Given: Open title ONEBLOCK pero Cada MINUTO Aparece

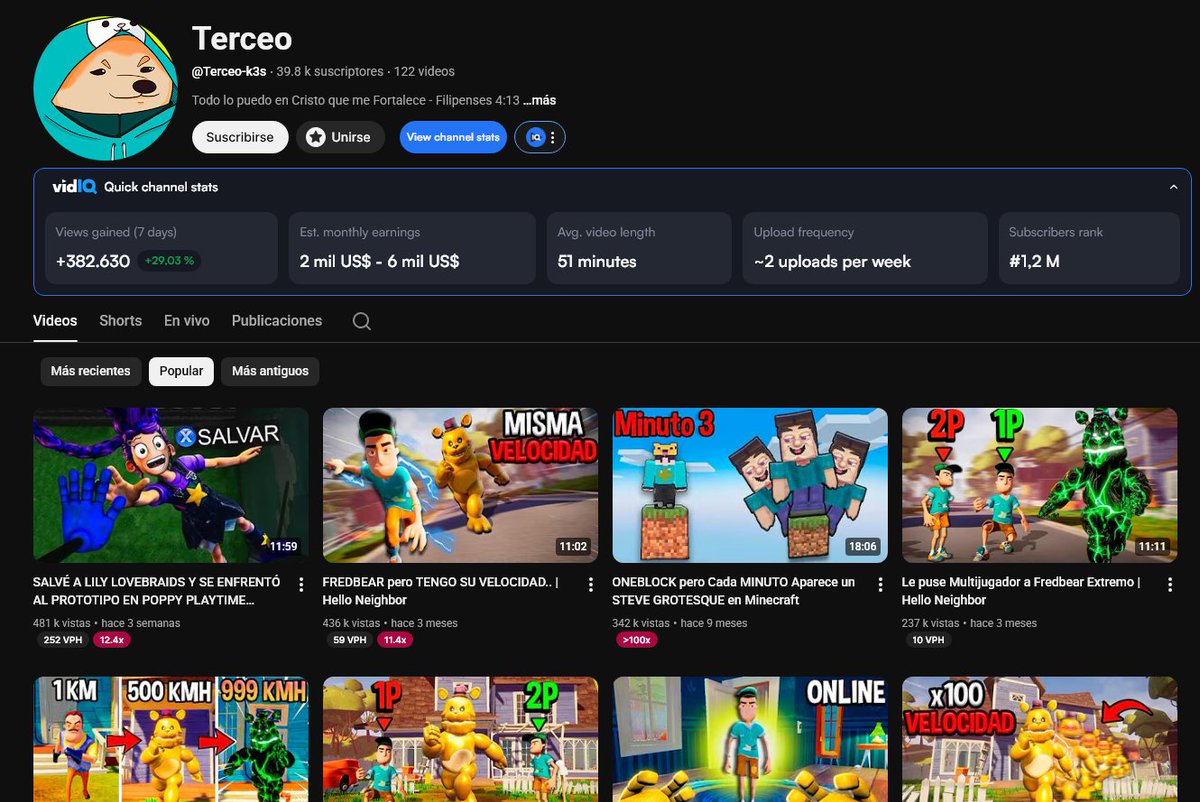Looking at the screenshot, I should click(734, 591).
